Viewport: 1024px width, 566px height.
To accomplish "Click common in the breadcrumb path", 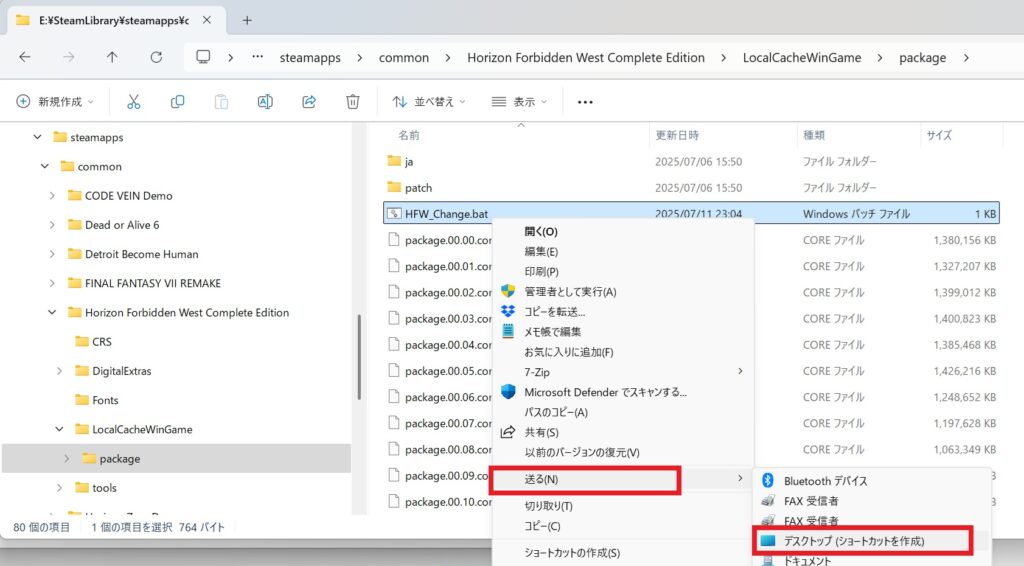I will tap(404, 57).
